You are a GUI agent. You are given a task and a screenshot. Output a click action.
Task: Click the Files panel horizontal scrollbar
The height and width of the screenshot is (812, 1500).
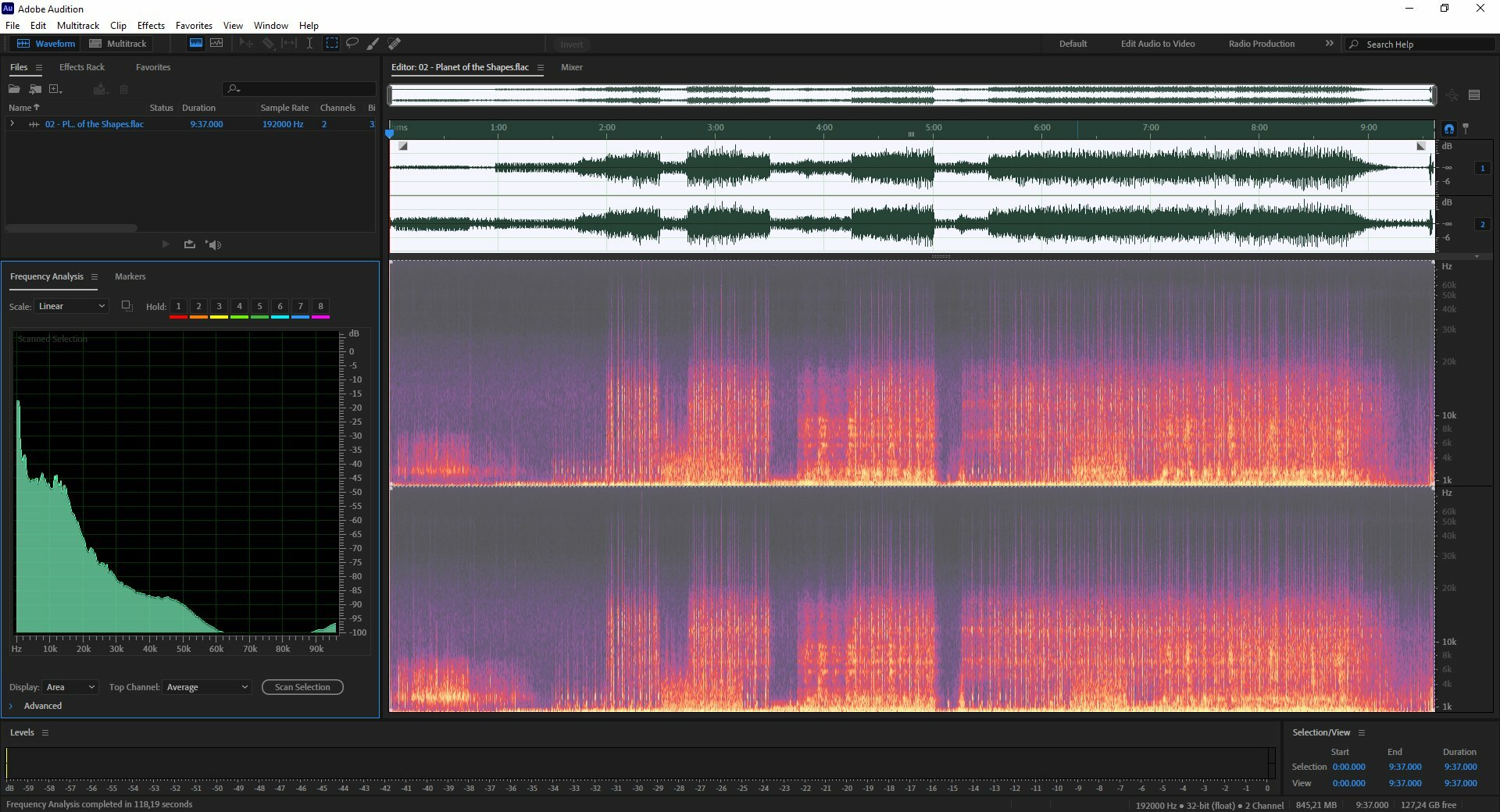[72, 228]
